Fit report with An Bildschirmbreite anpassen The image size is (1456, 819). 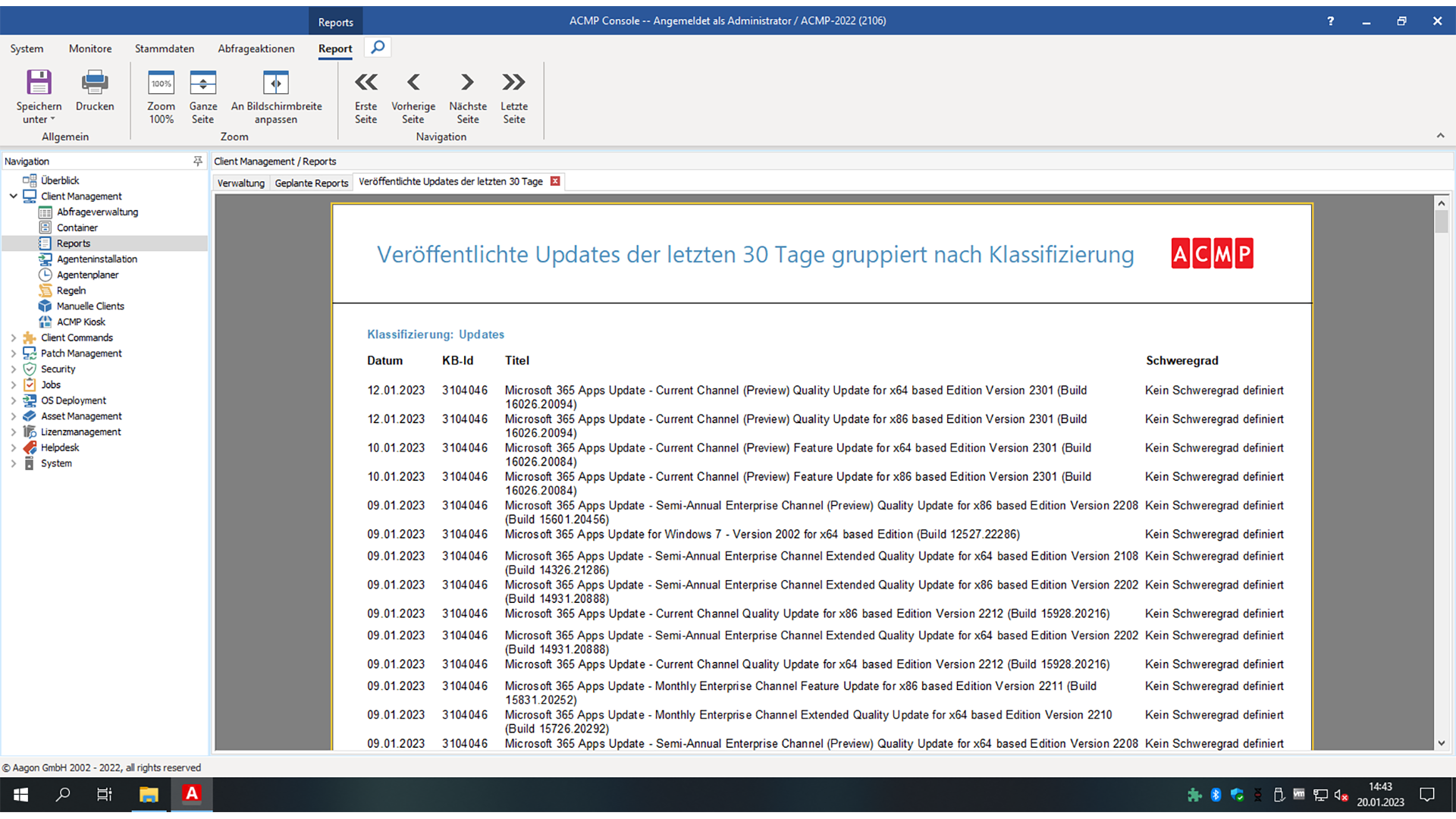(276, 82)
